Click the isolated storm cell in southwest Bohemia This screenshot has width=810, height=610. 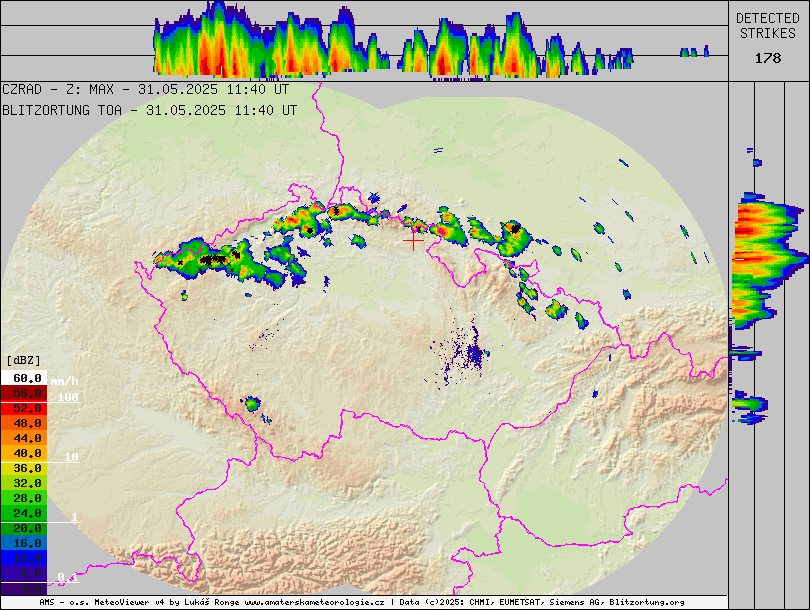(252, 404)
